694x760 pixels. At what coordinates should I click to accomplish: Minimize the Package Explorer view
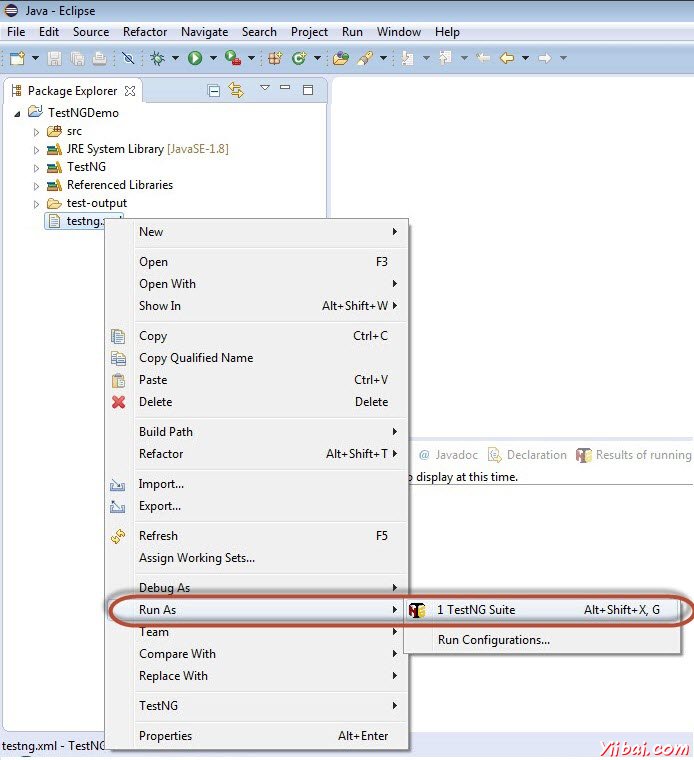click(285, 88)
